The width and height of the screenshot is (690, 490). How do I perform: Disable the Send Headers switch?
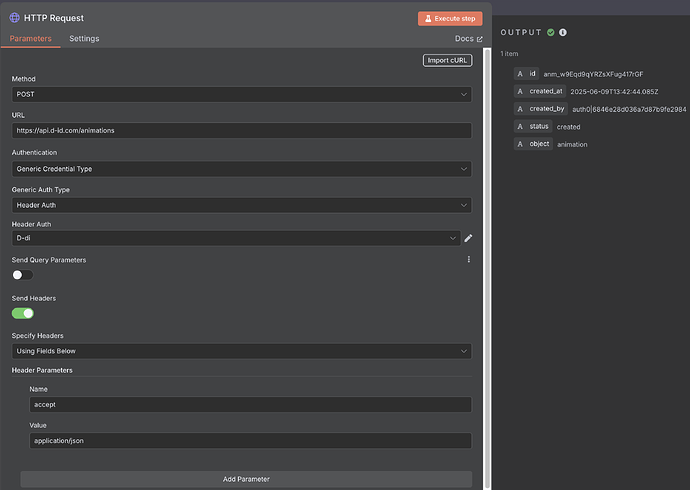click(x=22, y=313)
